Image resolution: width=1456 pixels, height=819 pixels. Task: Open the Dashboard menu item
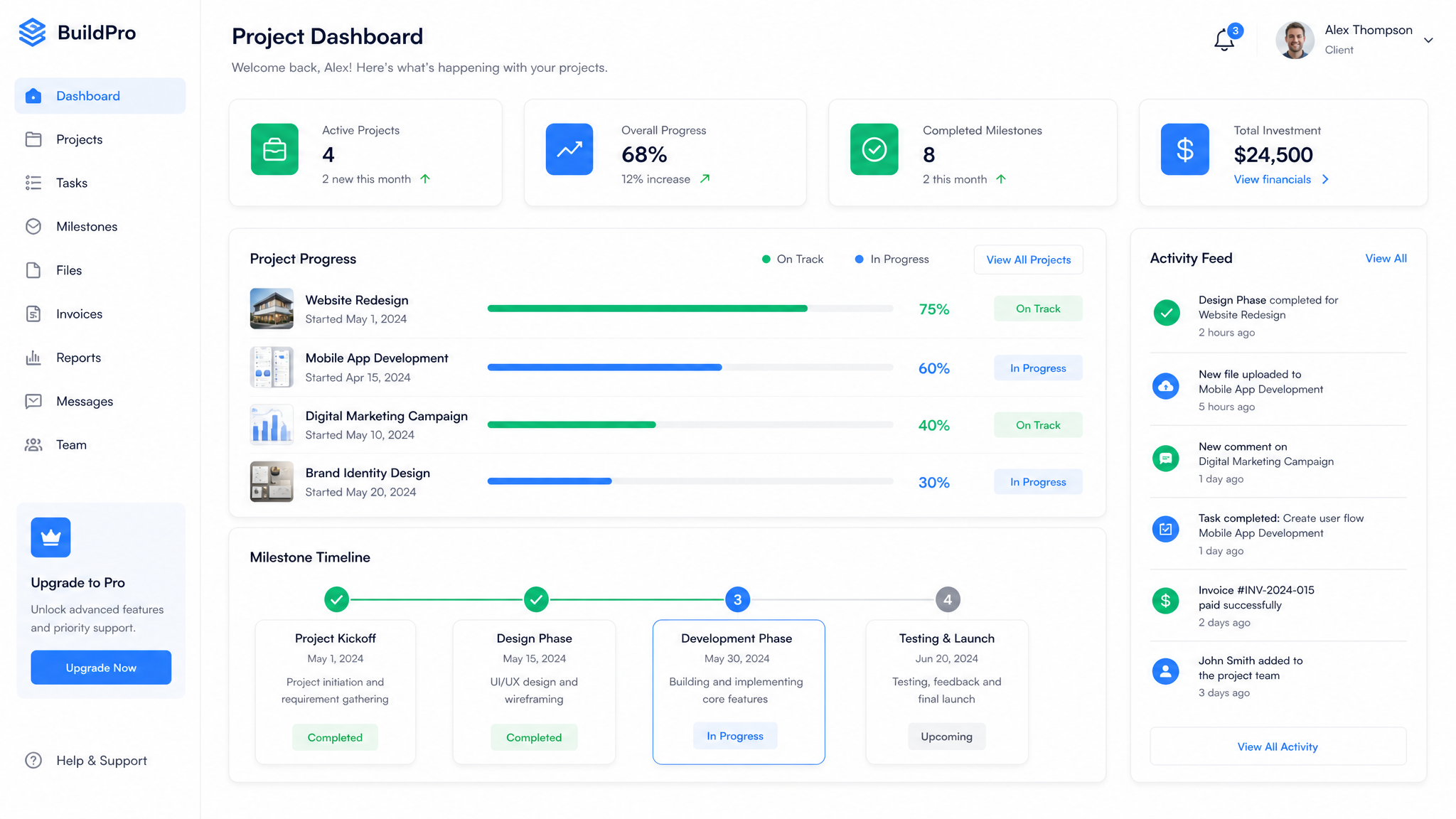pos(100,96)
